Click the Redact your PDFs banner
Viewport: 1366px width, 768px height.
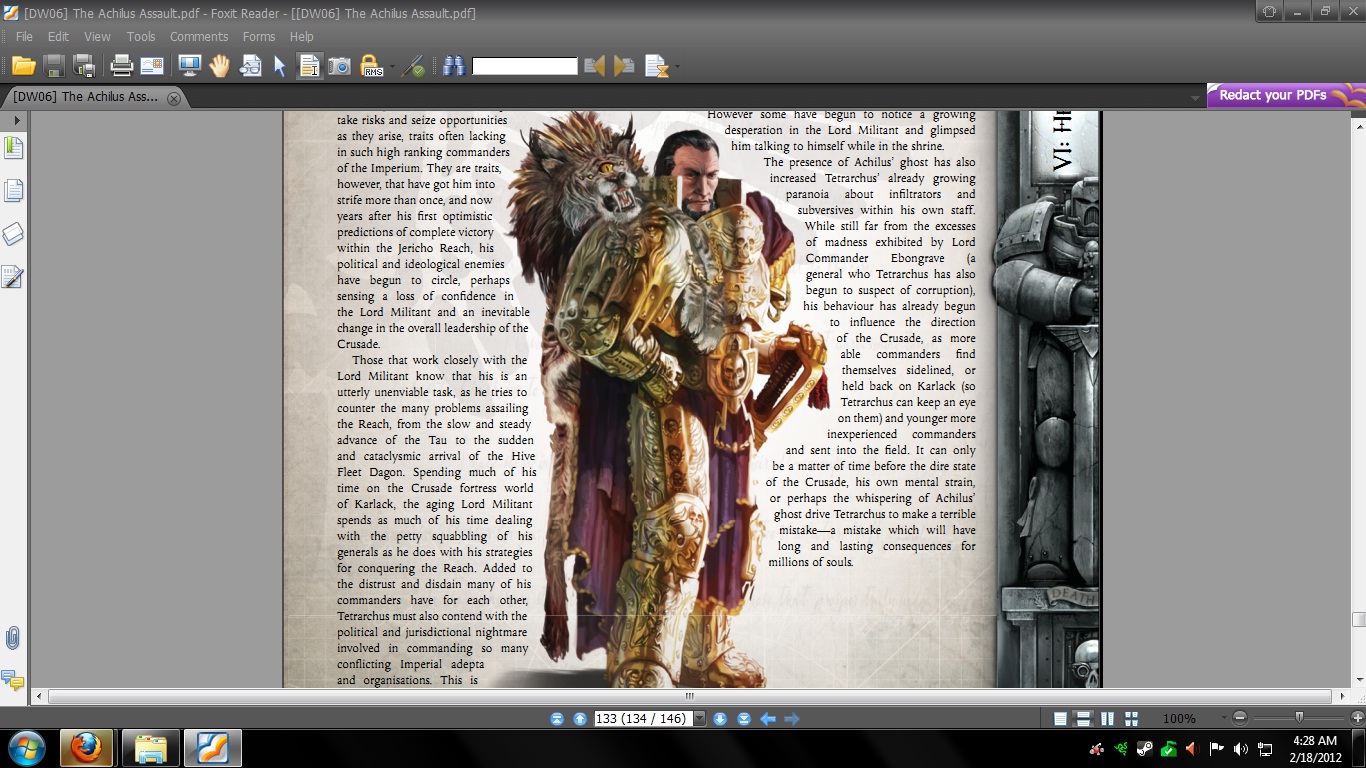(1286, 95)
